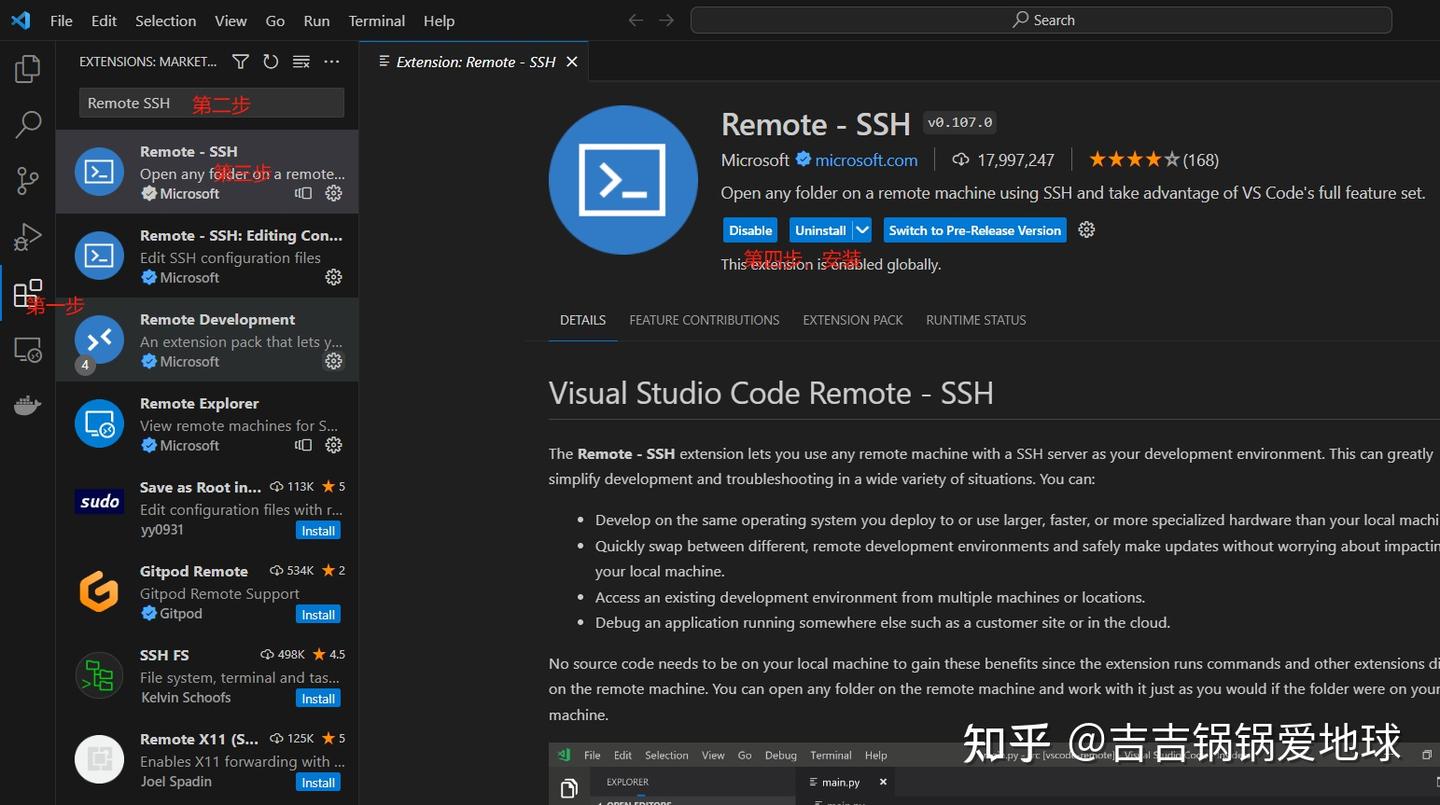
Task: Open the Source Control view
Action: click(27, 180)
